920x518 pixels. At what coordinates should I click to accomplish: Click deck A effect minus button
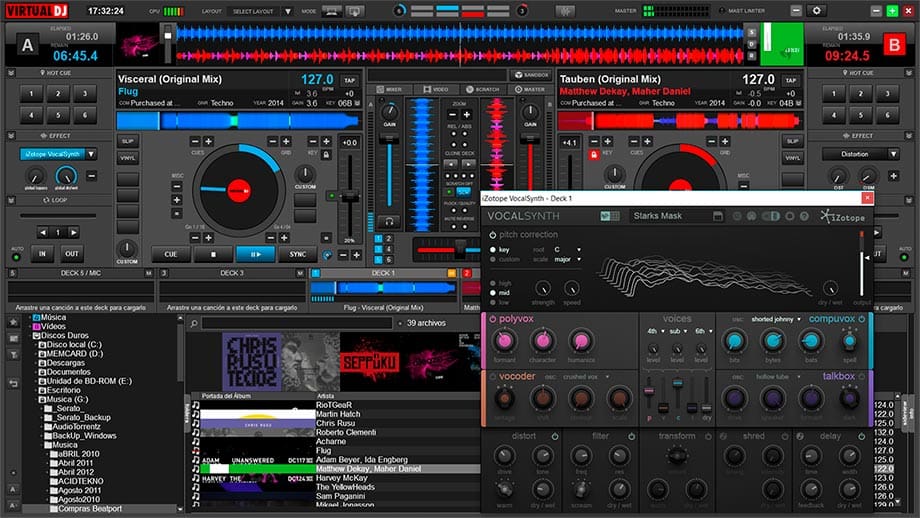point(92,176)
